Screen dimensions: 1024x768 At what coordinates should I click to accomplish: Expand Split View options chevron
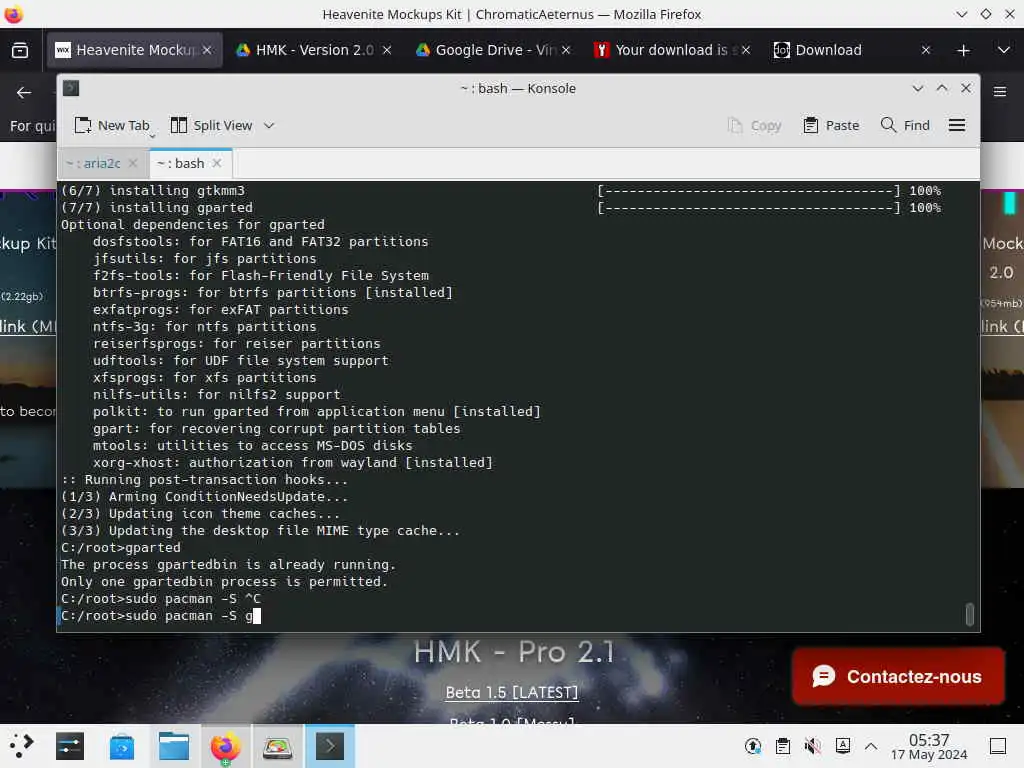point(269,125)
